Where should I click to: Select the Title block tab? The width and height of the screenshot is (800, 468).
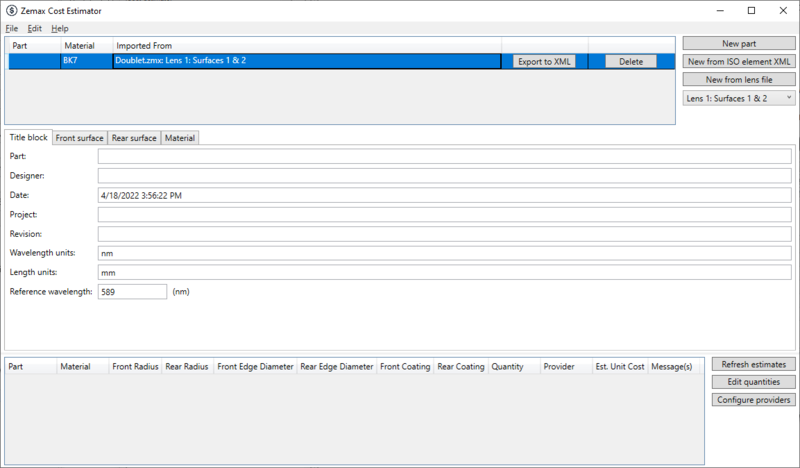[28, 137]
